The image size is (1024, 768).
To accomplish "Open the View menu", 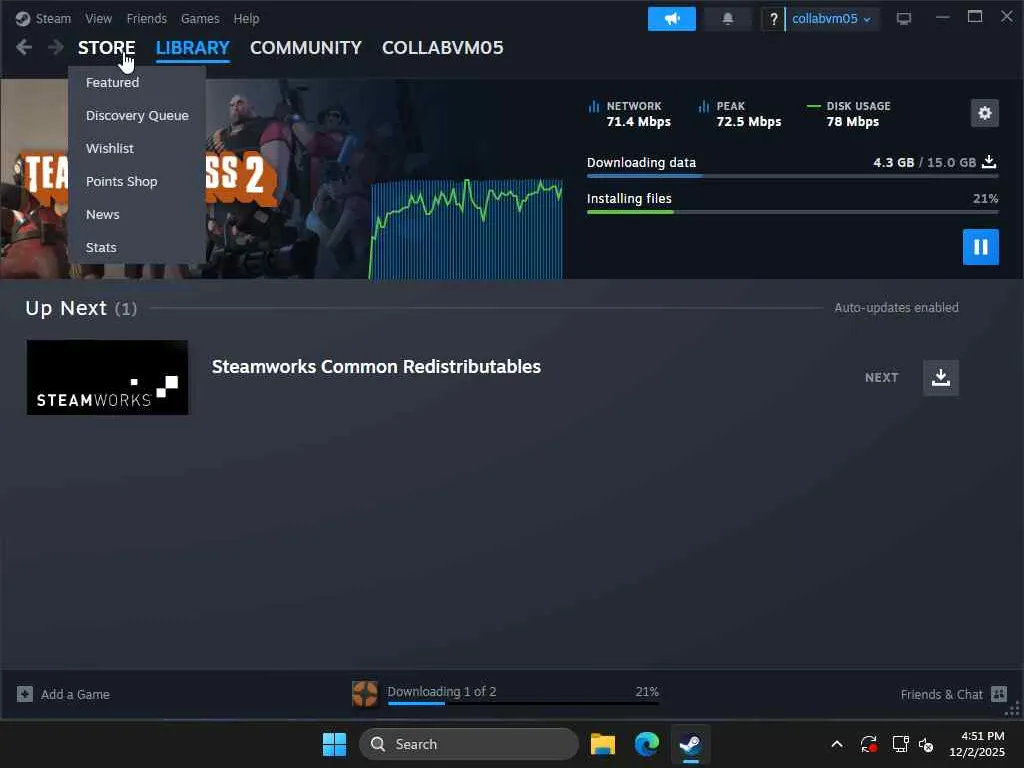I will point(98,18).
